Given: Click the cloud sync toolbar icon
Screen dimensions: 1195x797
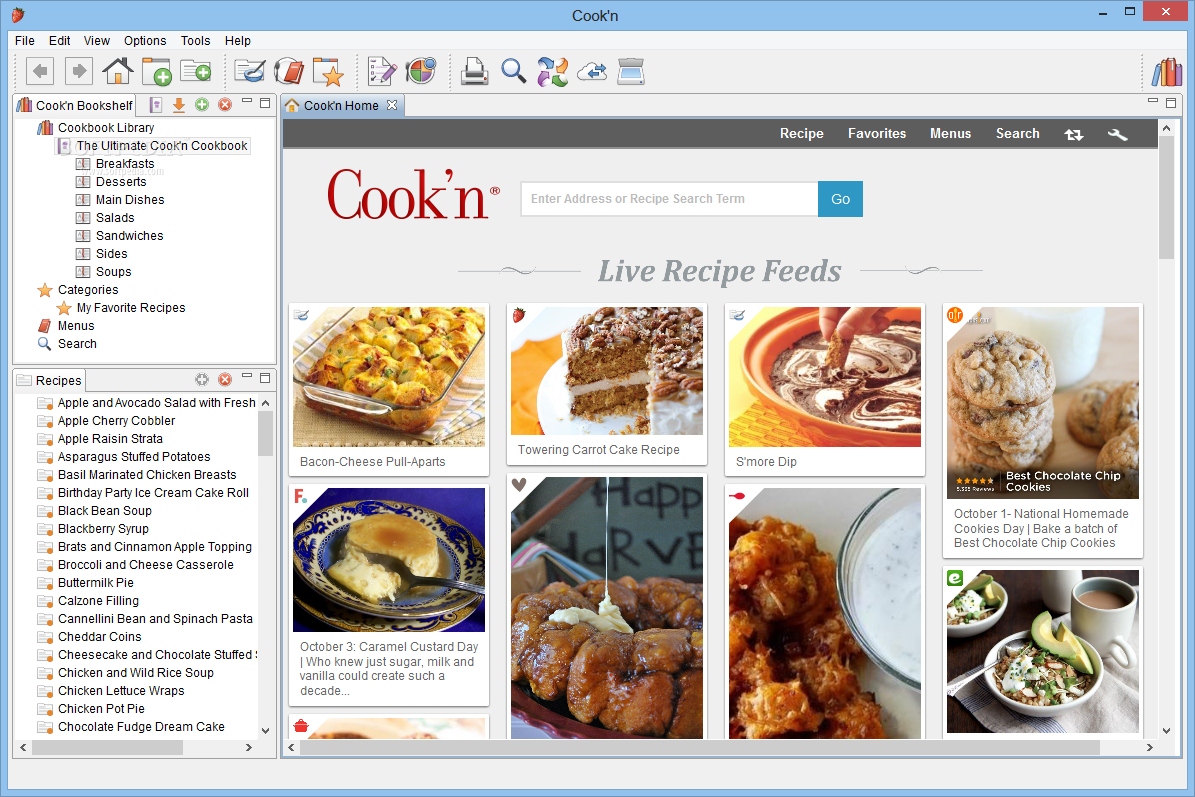Looking at the screenshot, I should tap(592, 72).
